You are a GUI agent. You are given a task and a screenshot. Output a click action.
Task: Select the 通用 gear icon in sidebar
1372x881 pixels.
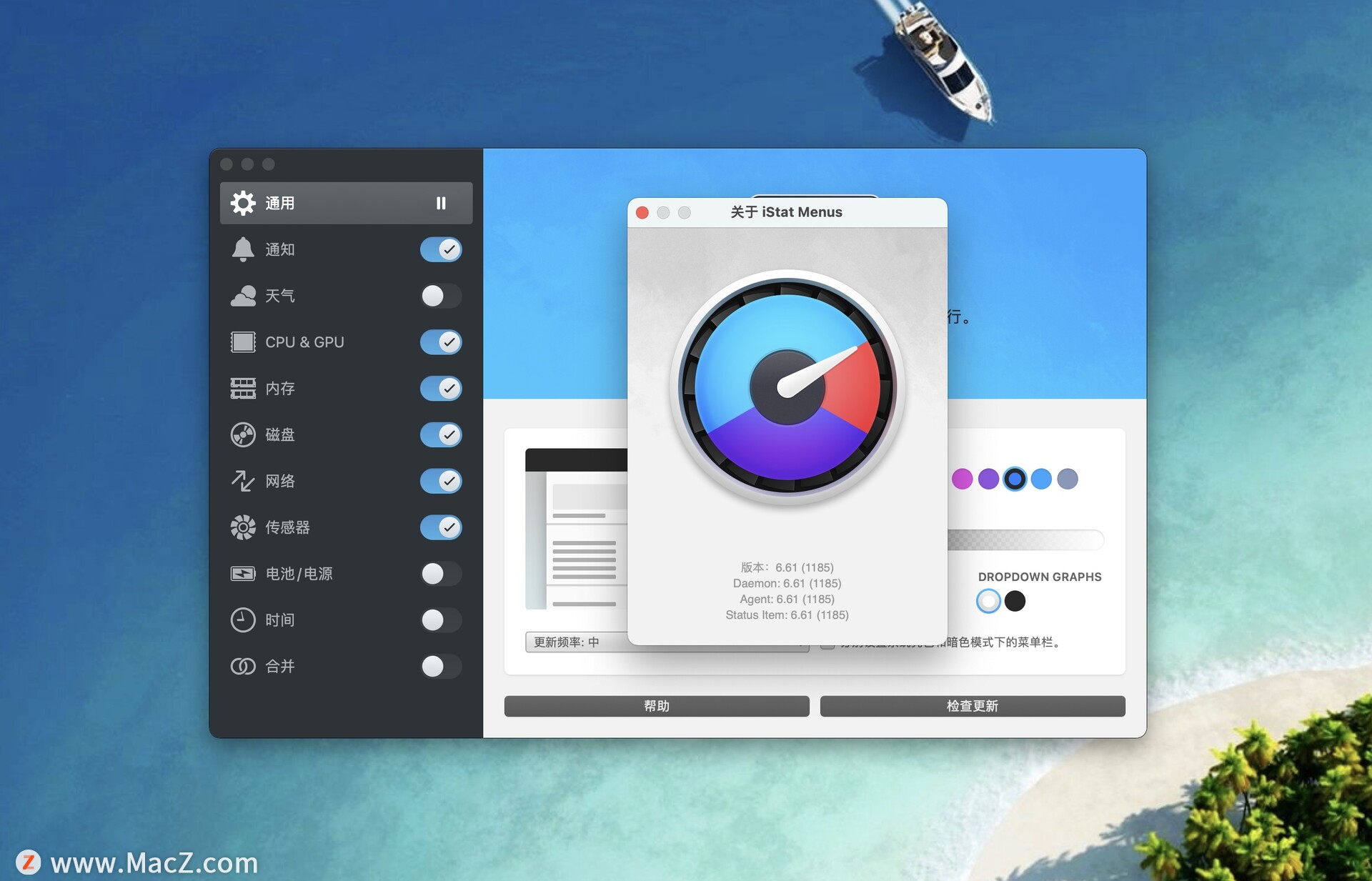click(243, 203)
